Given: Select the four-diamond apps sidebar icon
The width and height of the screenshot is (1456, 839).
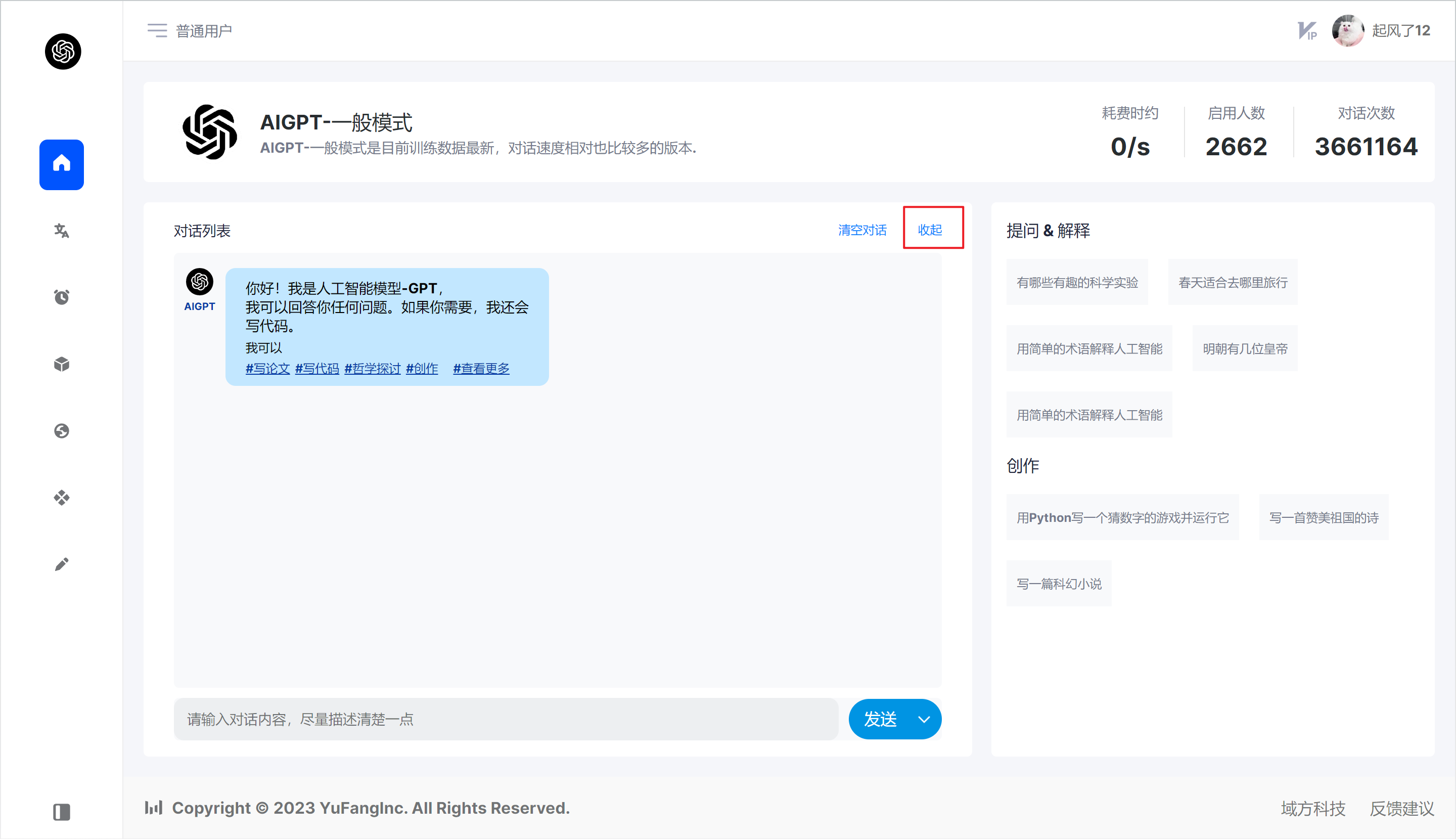Looking at the screenshot, I should [x=62, y=497].
